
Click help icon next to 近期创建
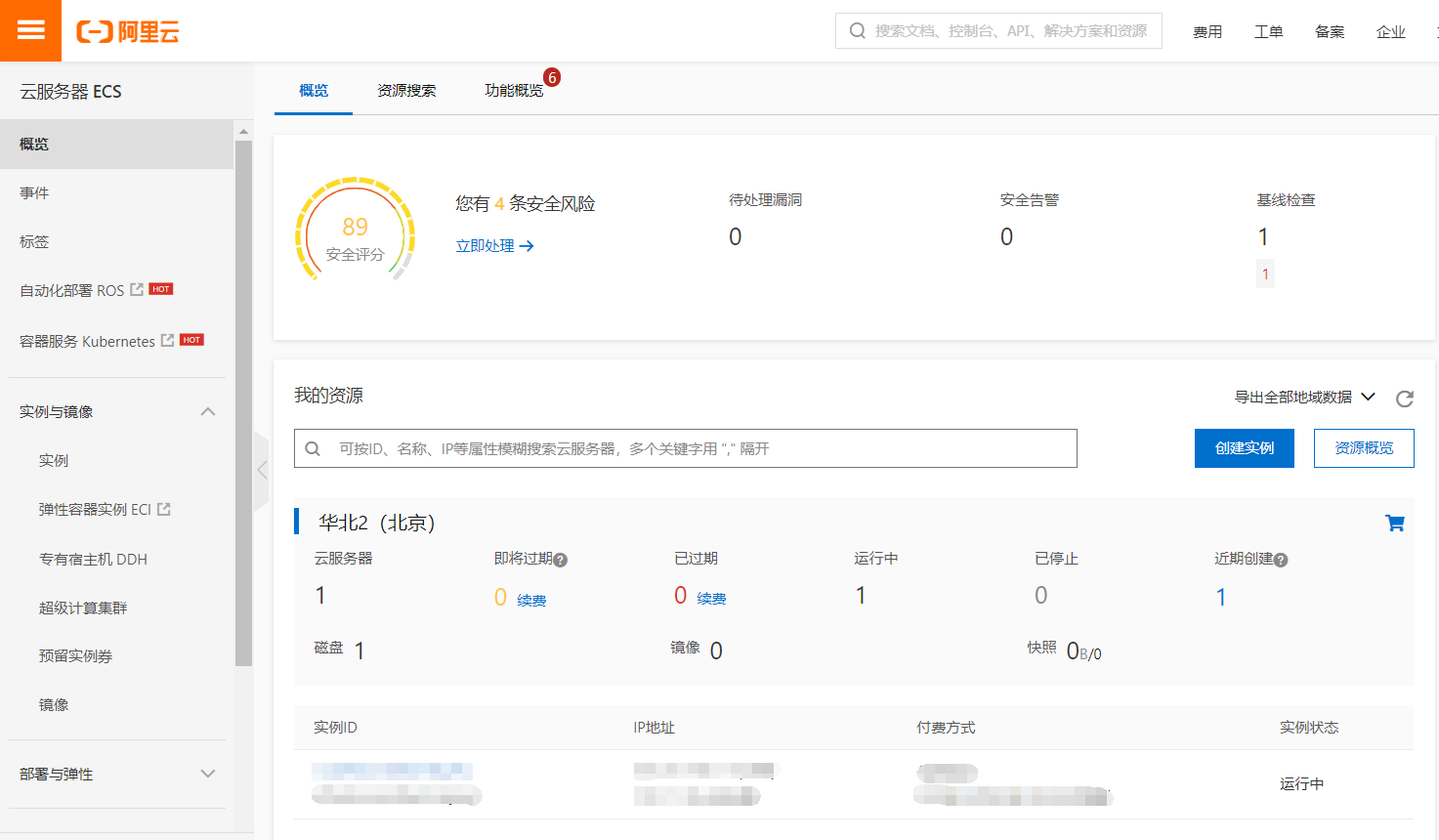(x=1281, y=560)
